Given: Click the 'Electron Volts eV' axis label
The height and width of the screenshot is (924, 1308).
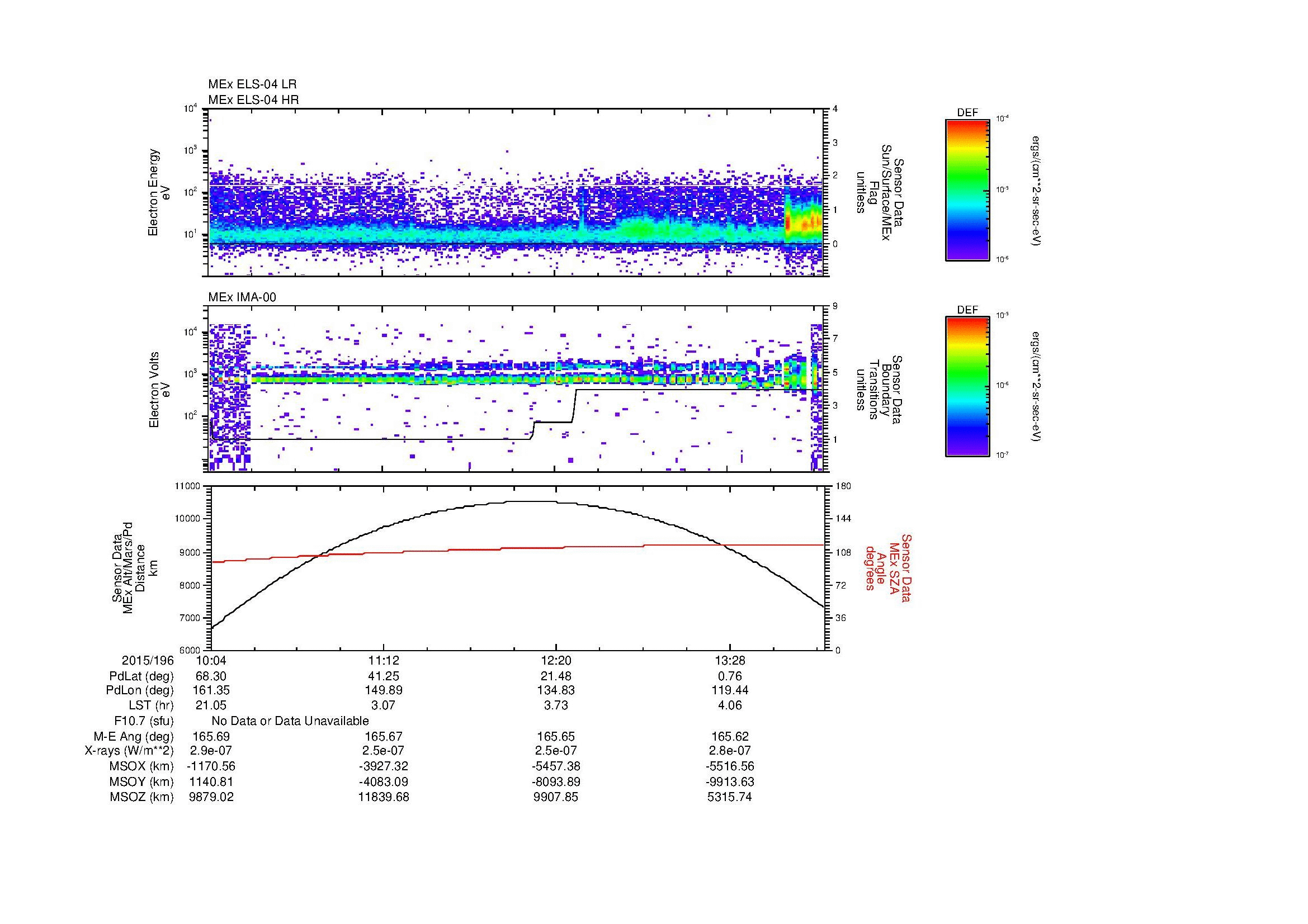Looking at the screenshot, I should (x=159, y=390).
